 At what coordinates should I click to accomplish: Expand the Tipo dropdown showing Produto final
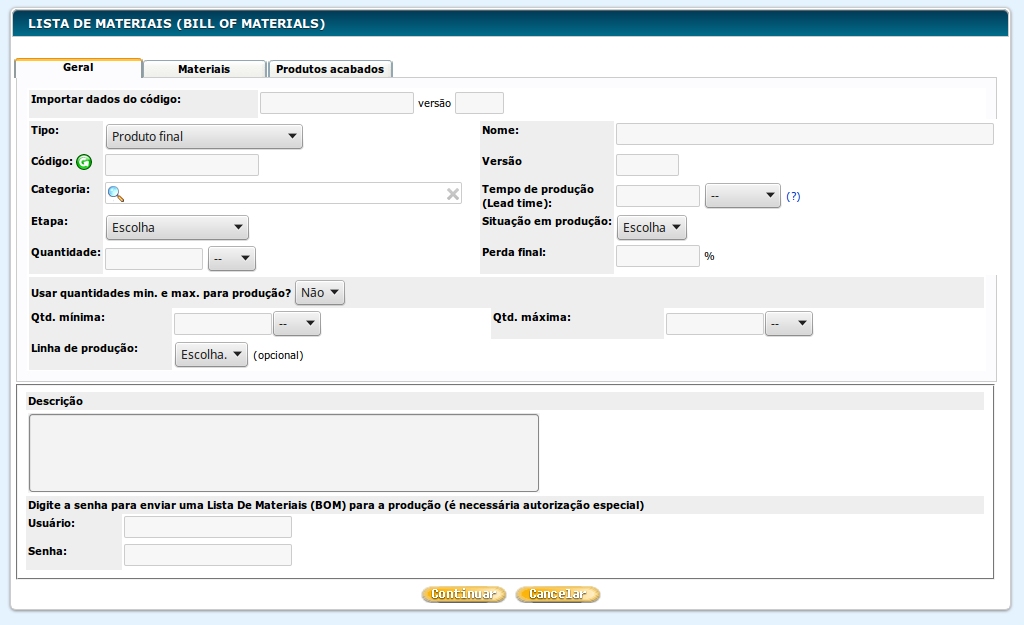coord(204,137)
